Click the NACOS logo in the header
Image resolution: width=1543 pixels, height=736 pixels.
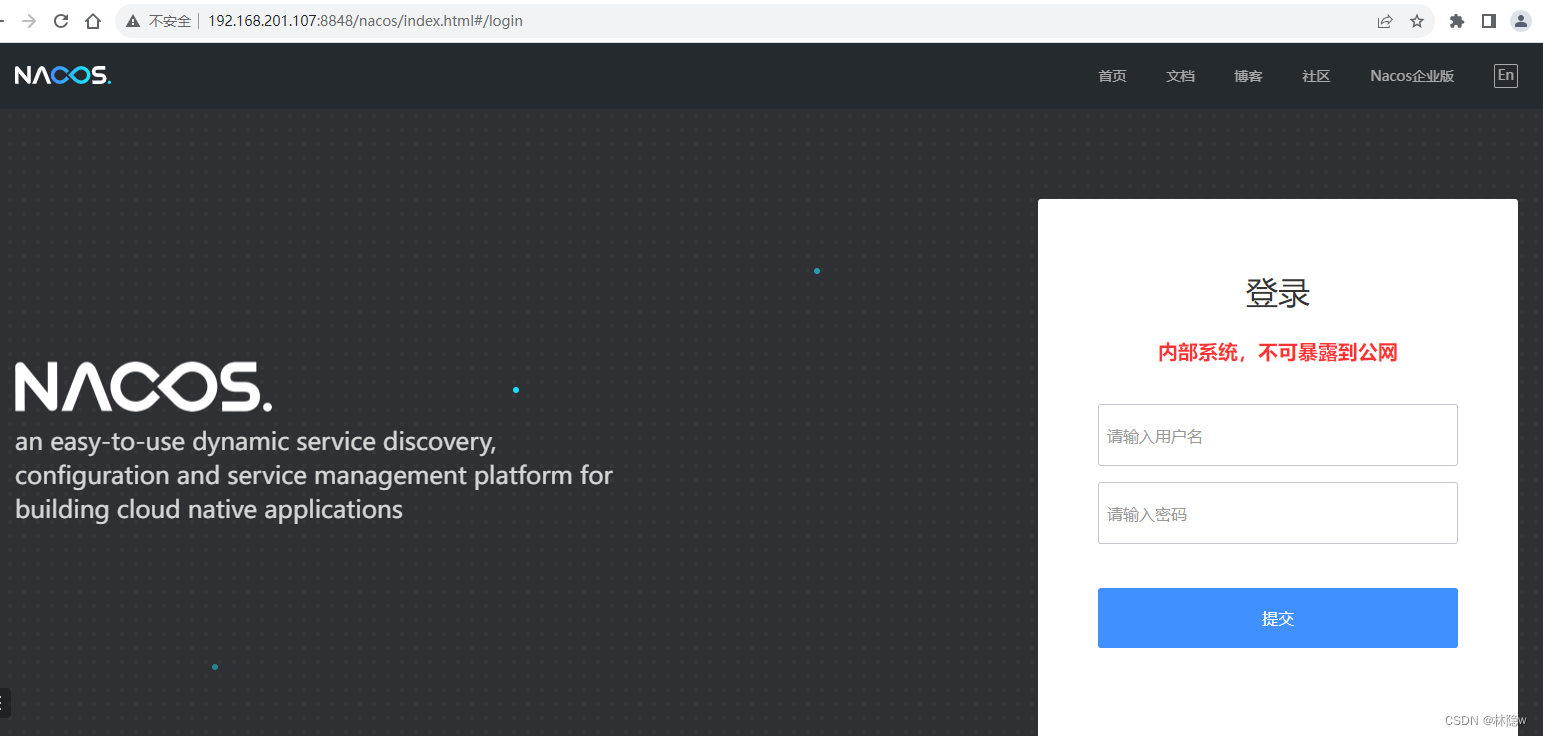click(x=62, y=74)
